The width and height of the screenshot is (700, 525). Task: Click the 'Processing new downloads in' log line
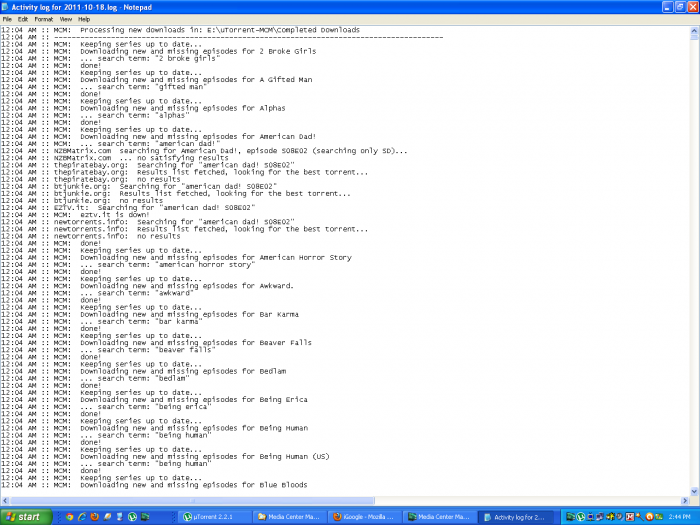180,30
